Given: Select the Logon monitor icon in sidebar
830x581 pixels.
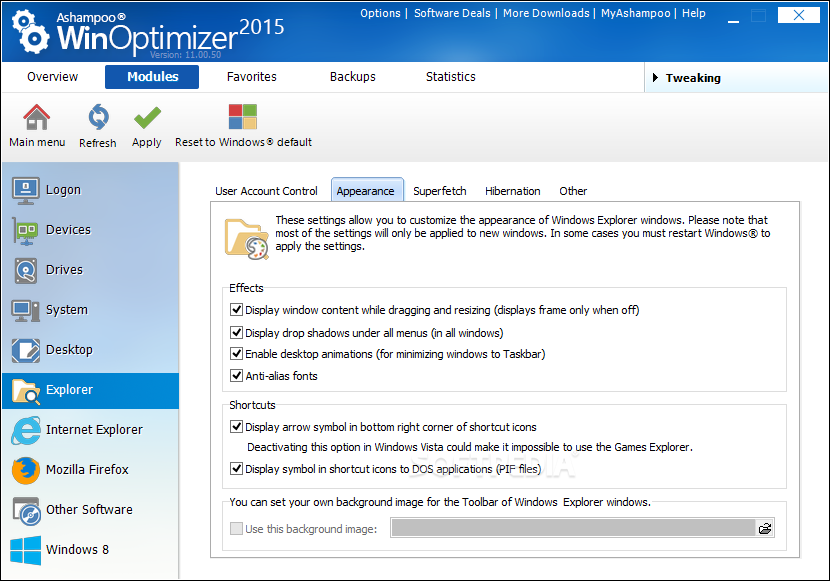Looking at the screenshot, I should (25, 190).
